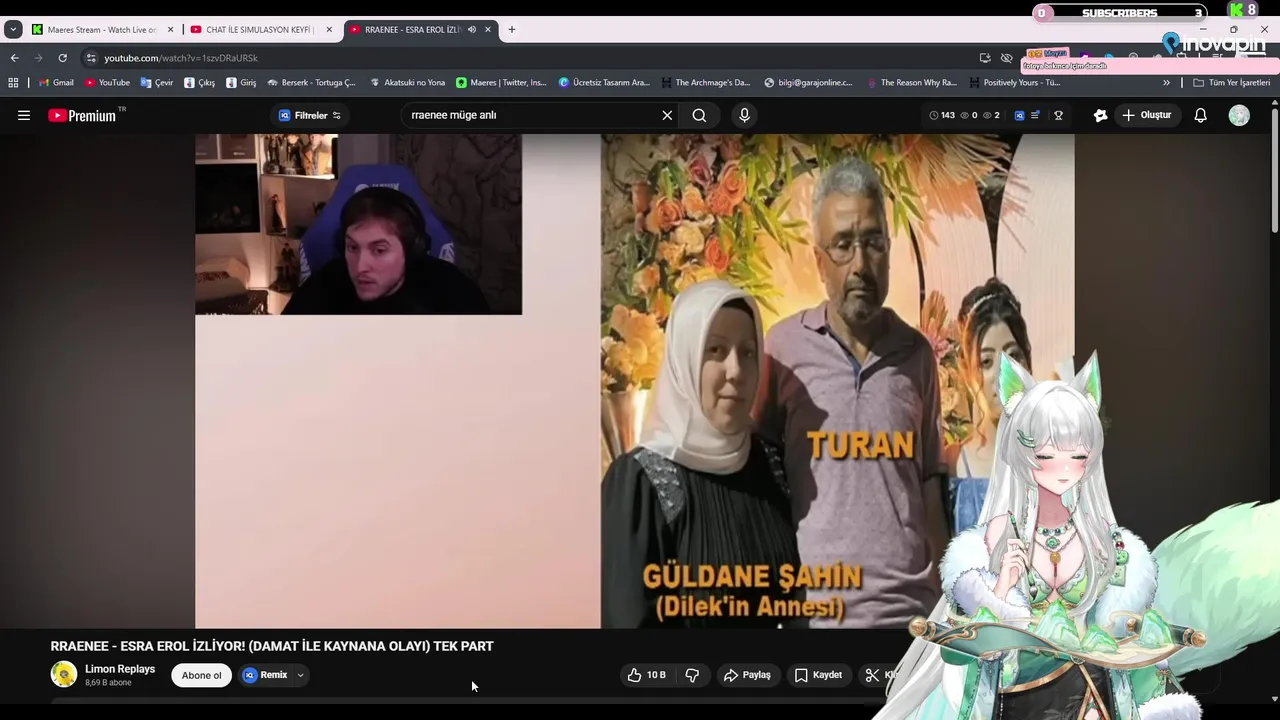The image size is (1280, 720).
Task: Like the video with thumbs up
Action: click(x=646, y=675)
